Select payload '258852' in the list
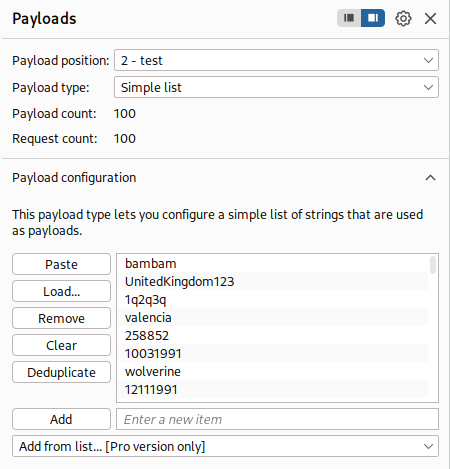The width and height of the screenshot is (450, 469). coord(273,336)
